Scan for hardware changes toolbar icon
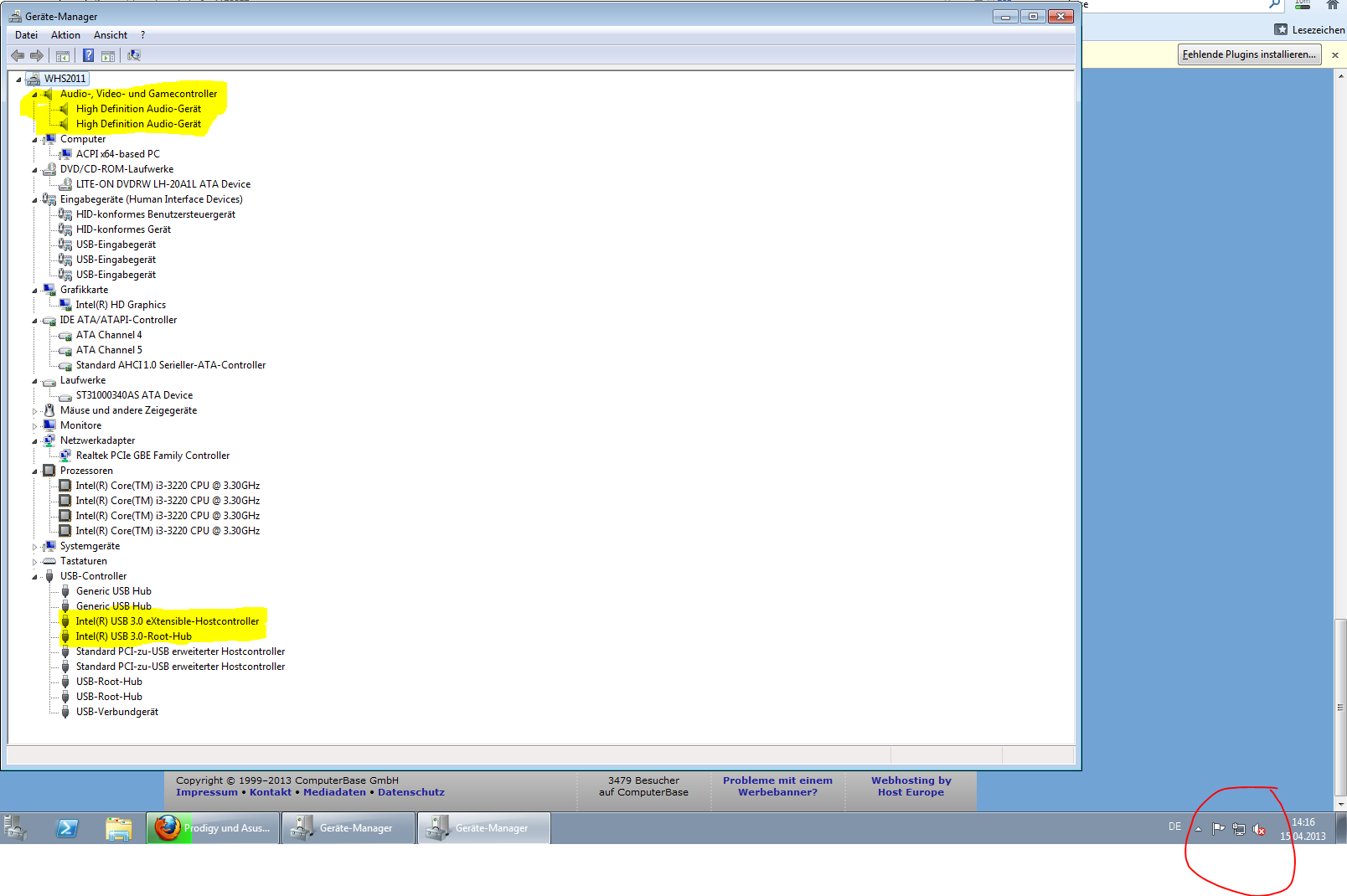Image resolution: width=1347 pixels, height=896 pixels. 133,55
